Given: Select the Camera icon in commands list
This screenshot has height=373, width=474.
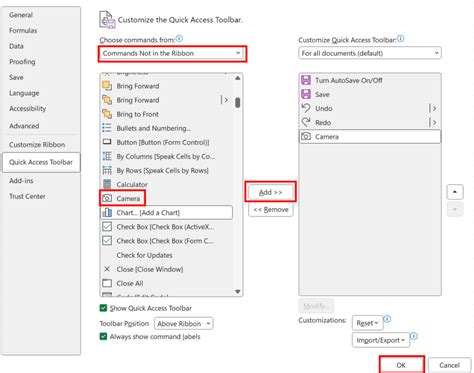Looking at the screenshot, I should (107, 198).
